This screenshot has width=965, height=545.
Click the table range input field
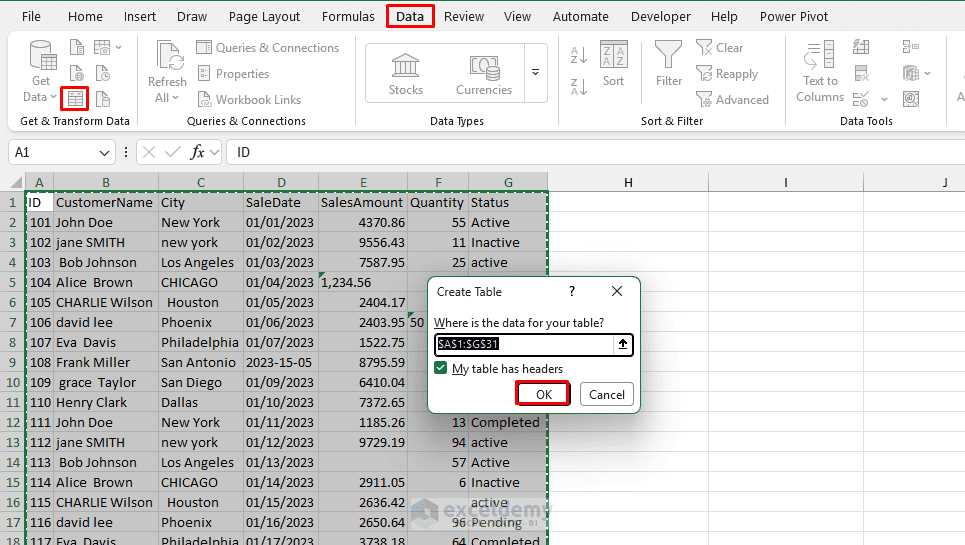point(524,344)
